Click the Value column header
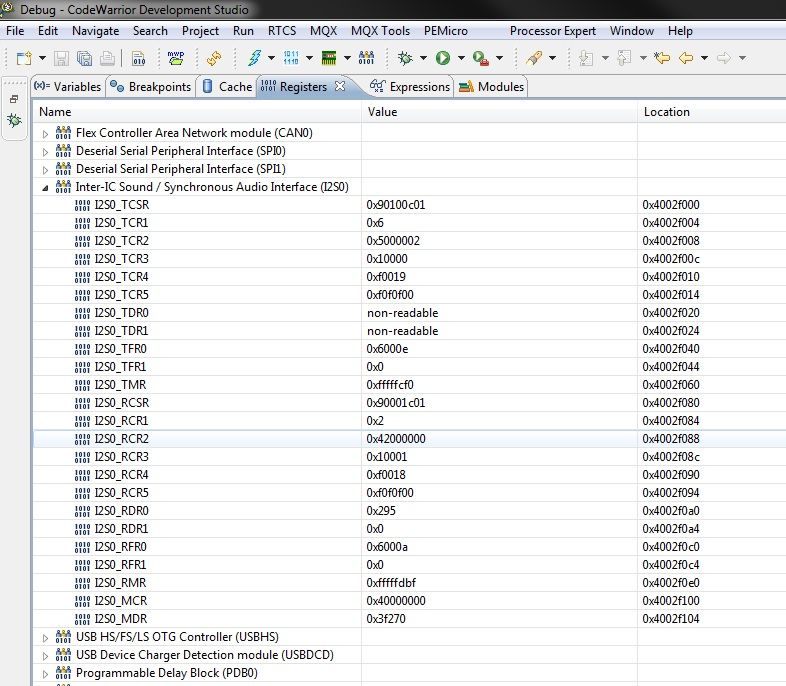 tap(499, 112)
